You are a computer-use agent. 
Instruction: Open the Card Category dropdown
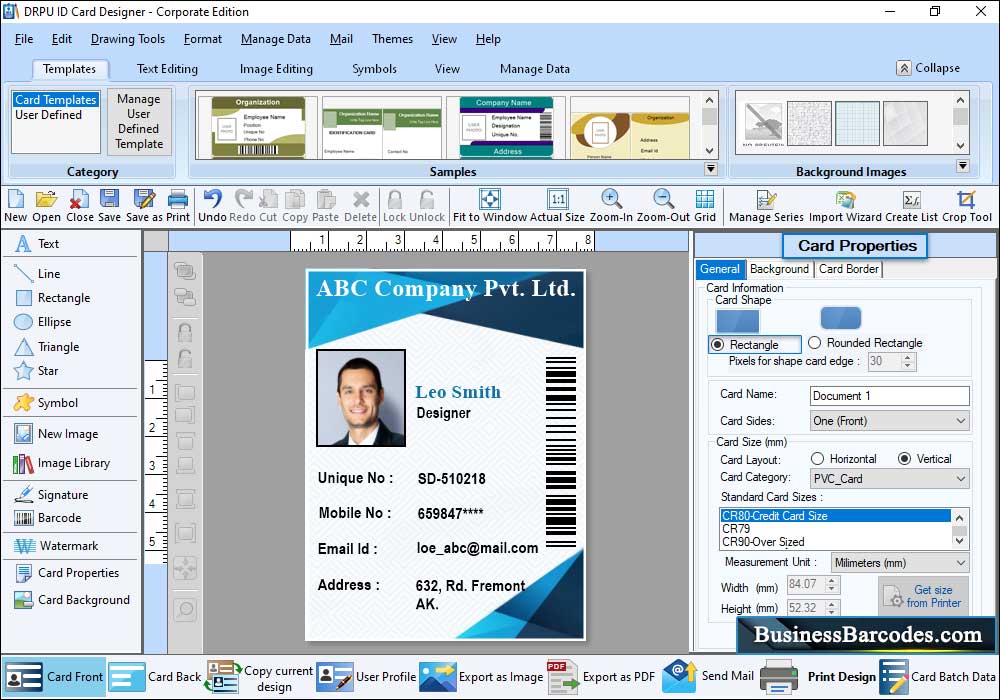[890, 479]
